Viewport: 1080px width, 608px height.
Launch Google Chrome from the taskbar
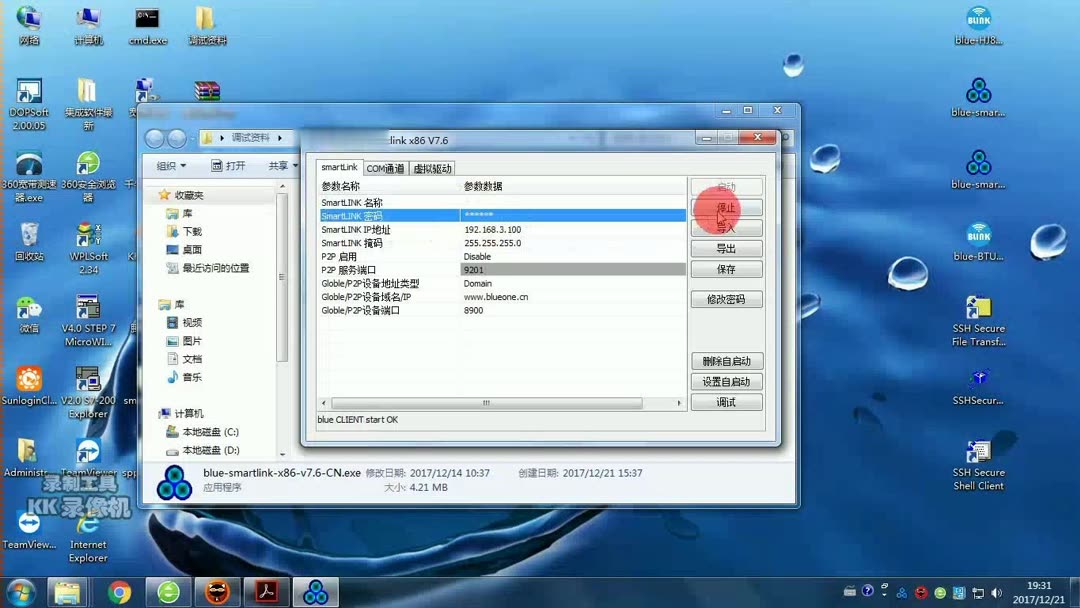pos(120,591)
